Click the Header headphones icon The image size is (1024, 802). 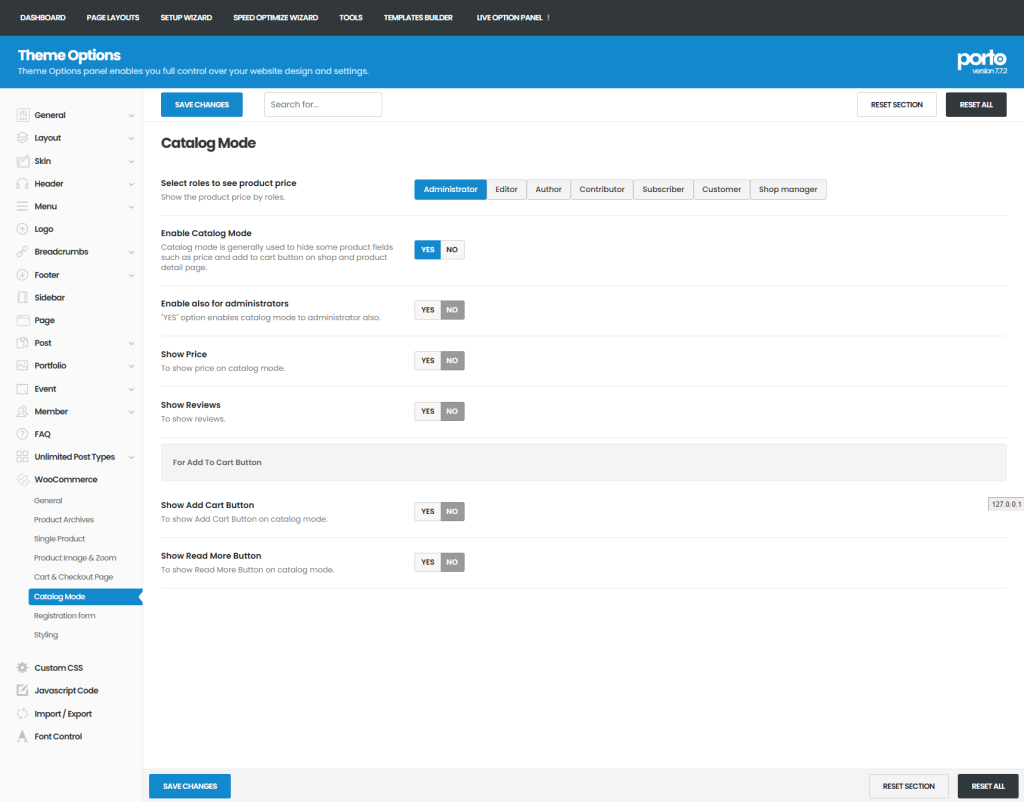point(23,184)
